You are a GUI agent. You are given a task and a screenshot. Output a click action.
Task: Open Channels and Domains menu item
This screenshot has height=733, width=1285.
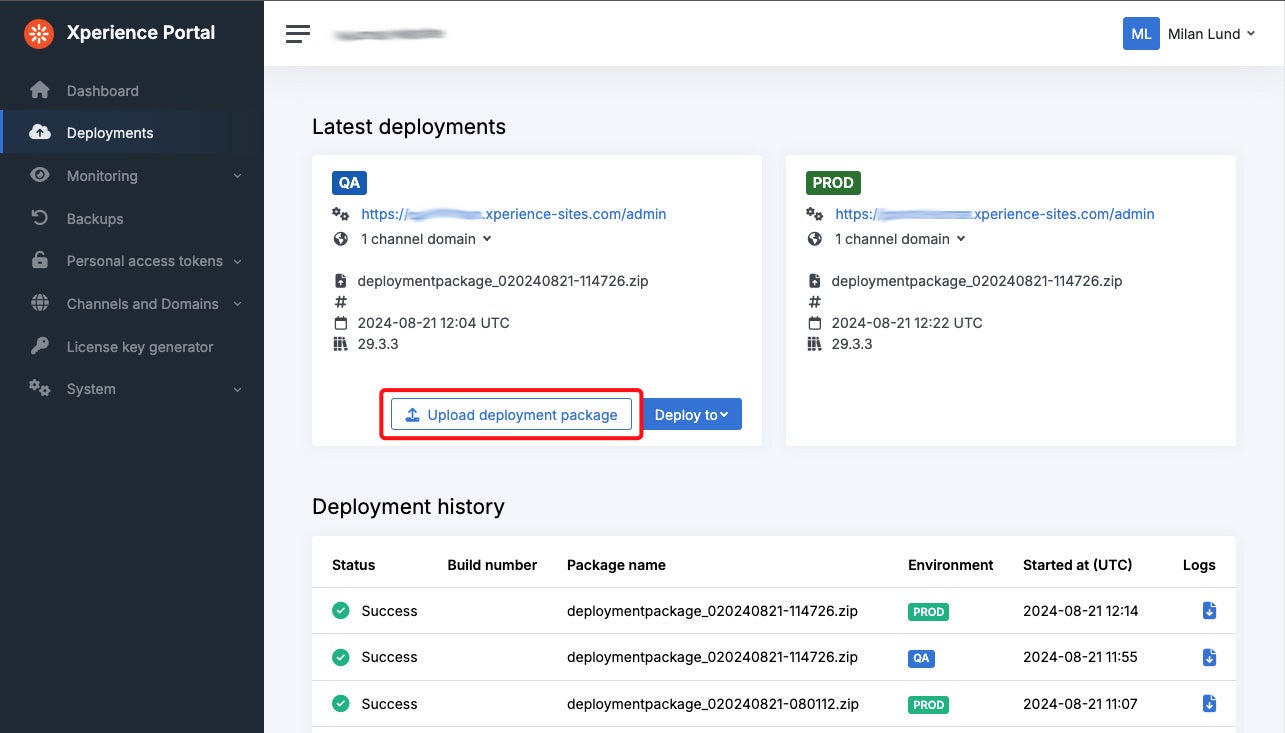tap(142, 304)
